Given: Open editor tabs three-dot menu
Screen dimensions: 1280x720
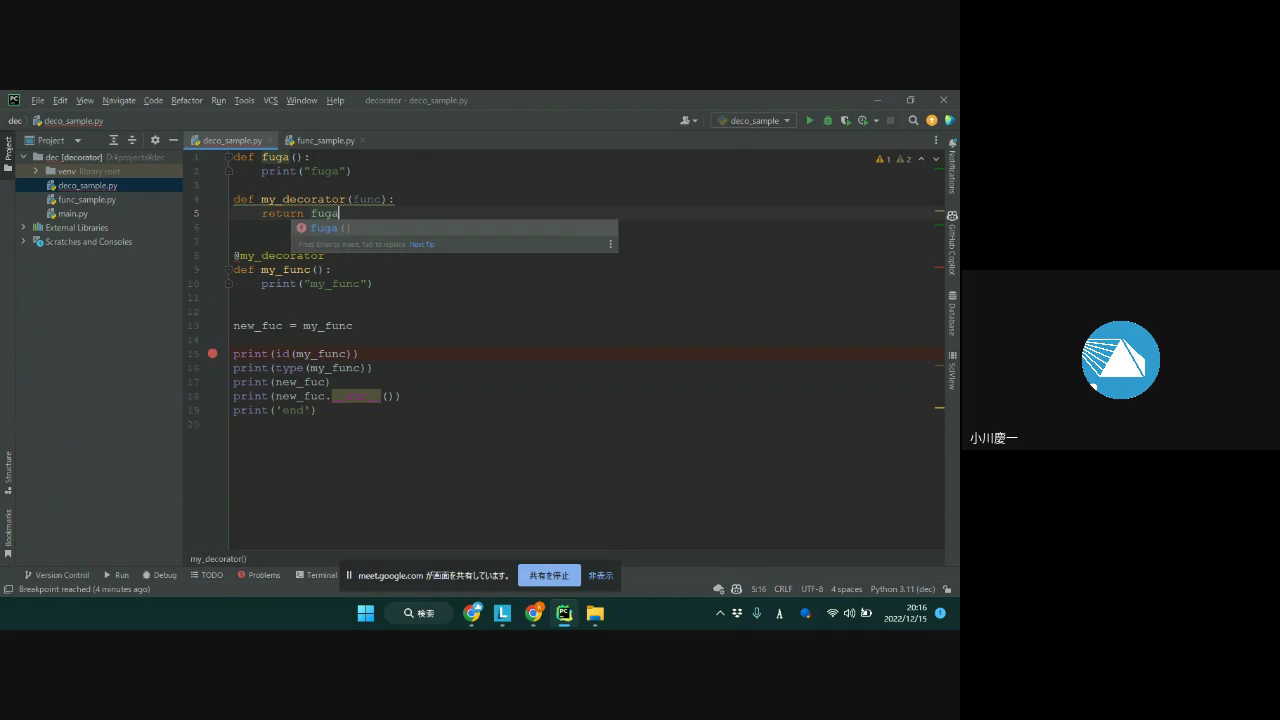Looking at the screenshot, I should pyautogui.click(x=935, y=141).
